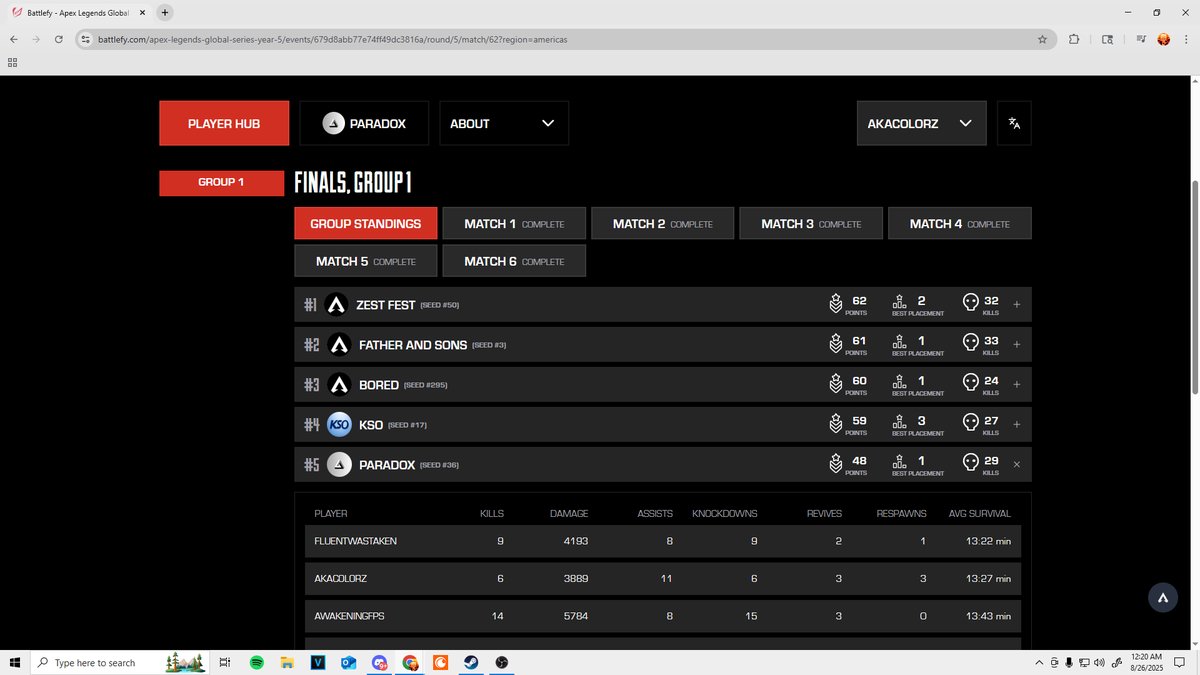Click the Damage column header
Screen dimensions: 1200x675
[569, 514]
